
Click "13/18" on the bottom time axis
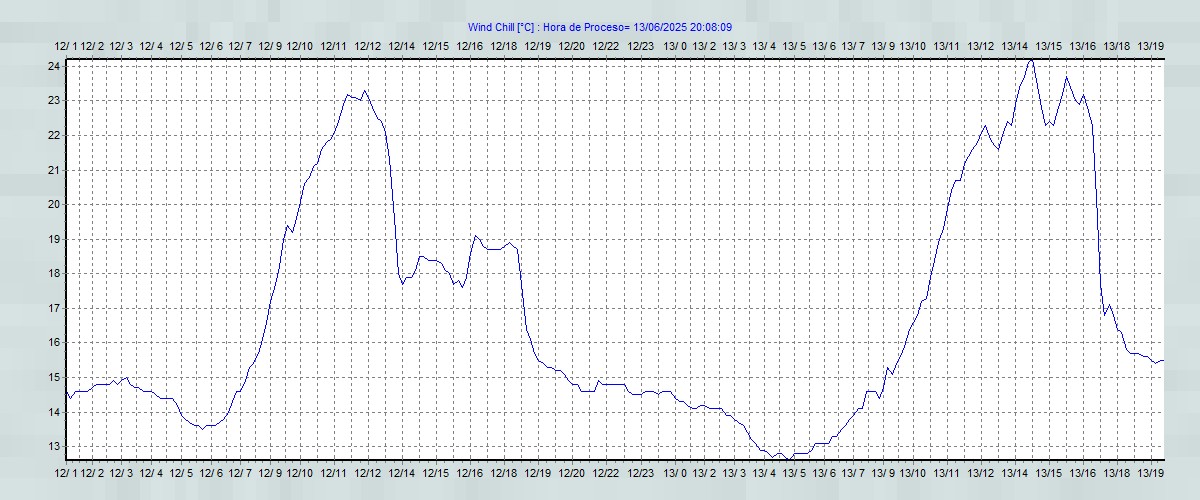coord(1118,472)
